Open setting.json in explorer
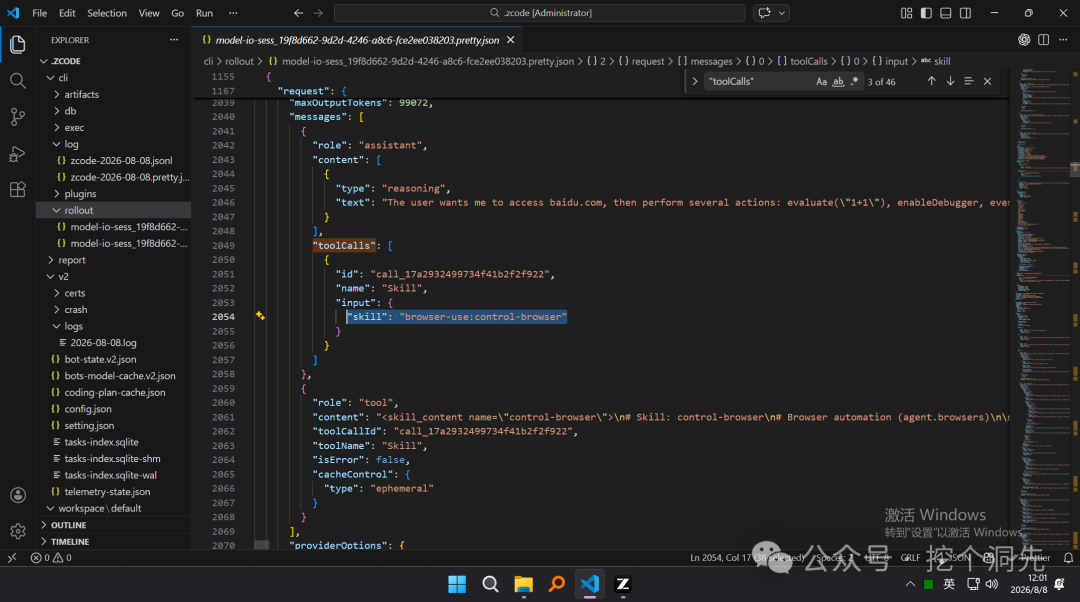Viewport: 1080px width, 602px height. click(x=89, y=425)
